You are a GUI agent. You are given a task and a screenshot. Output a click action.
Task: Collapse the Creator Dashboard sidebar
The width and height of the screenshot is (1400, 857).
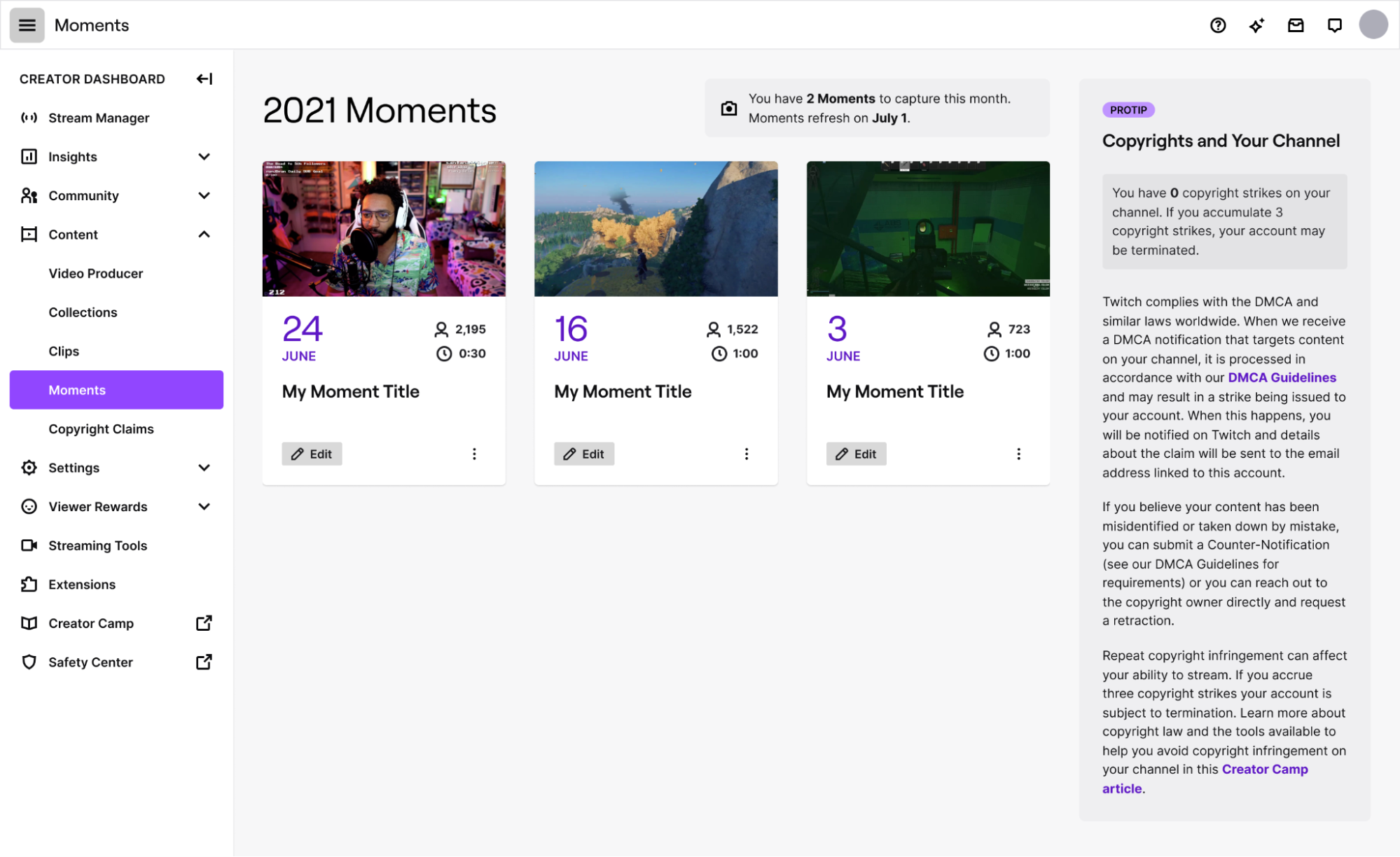coord(204,78)
